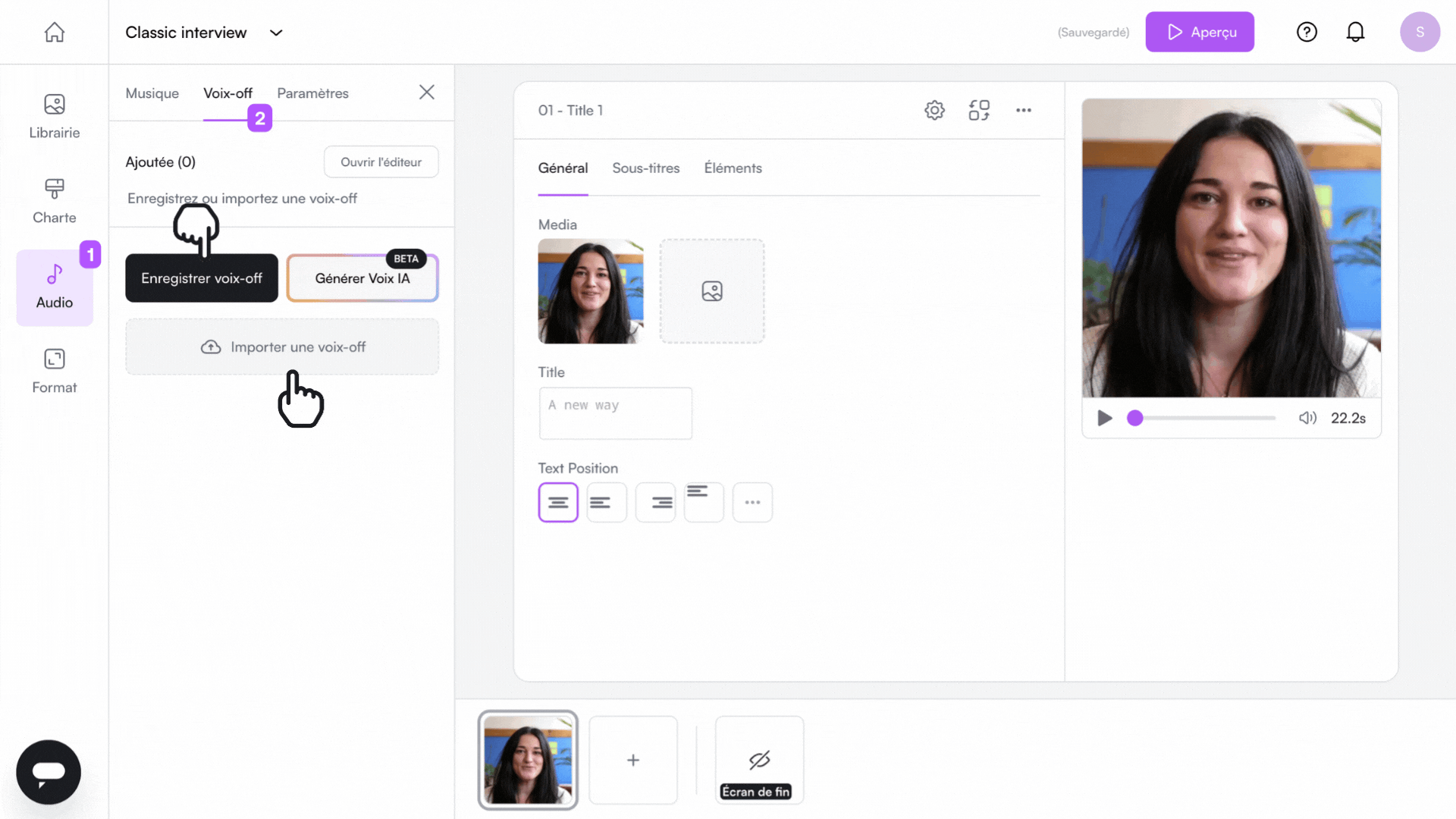
Task: Open scene settings gear icon
Action: [x=934, y=110]
